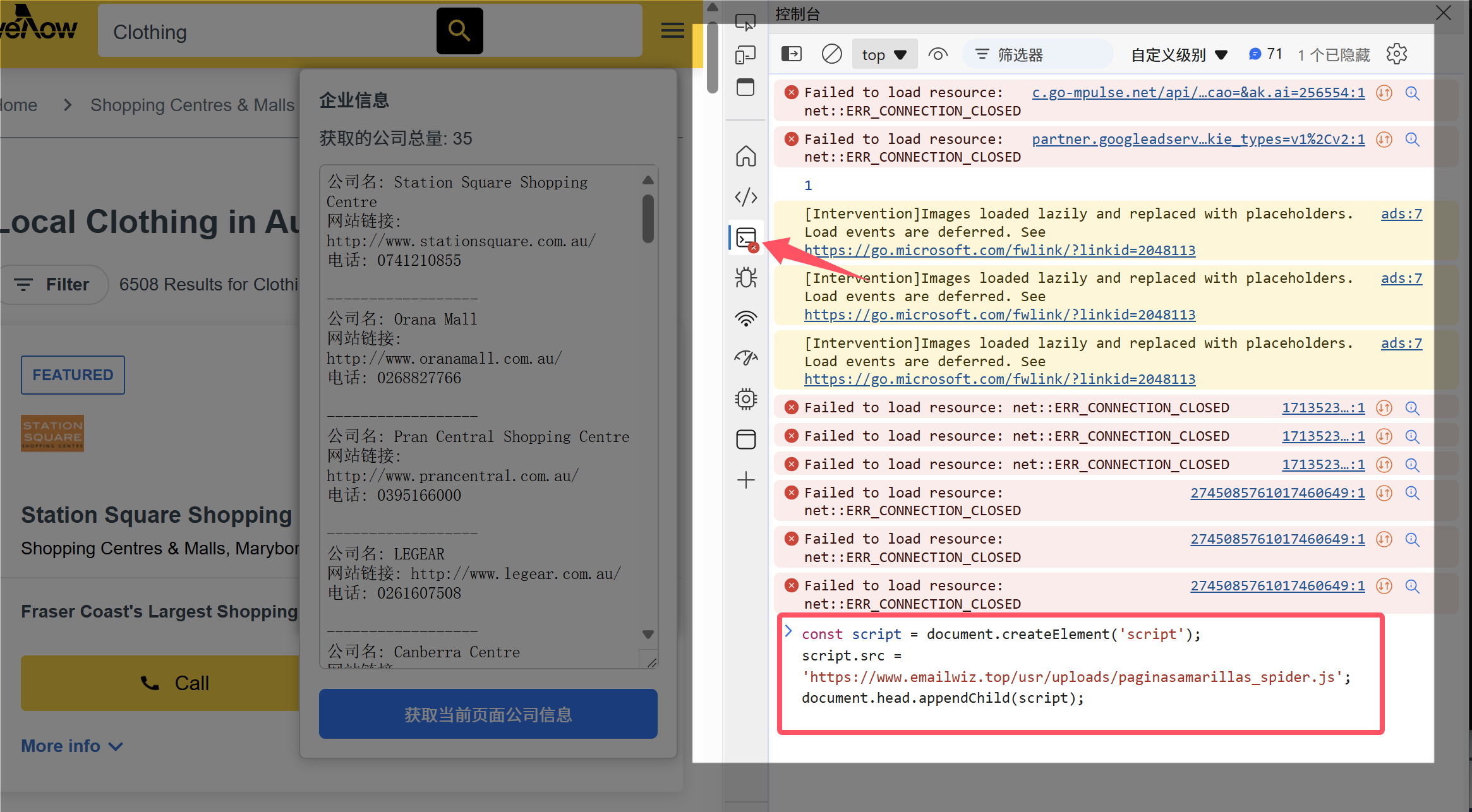Click the Home breadcrumb link

click(19, 105)
